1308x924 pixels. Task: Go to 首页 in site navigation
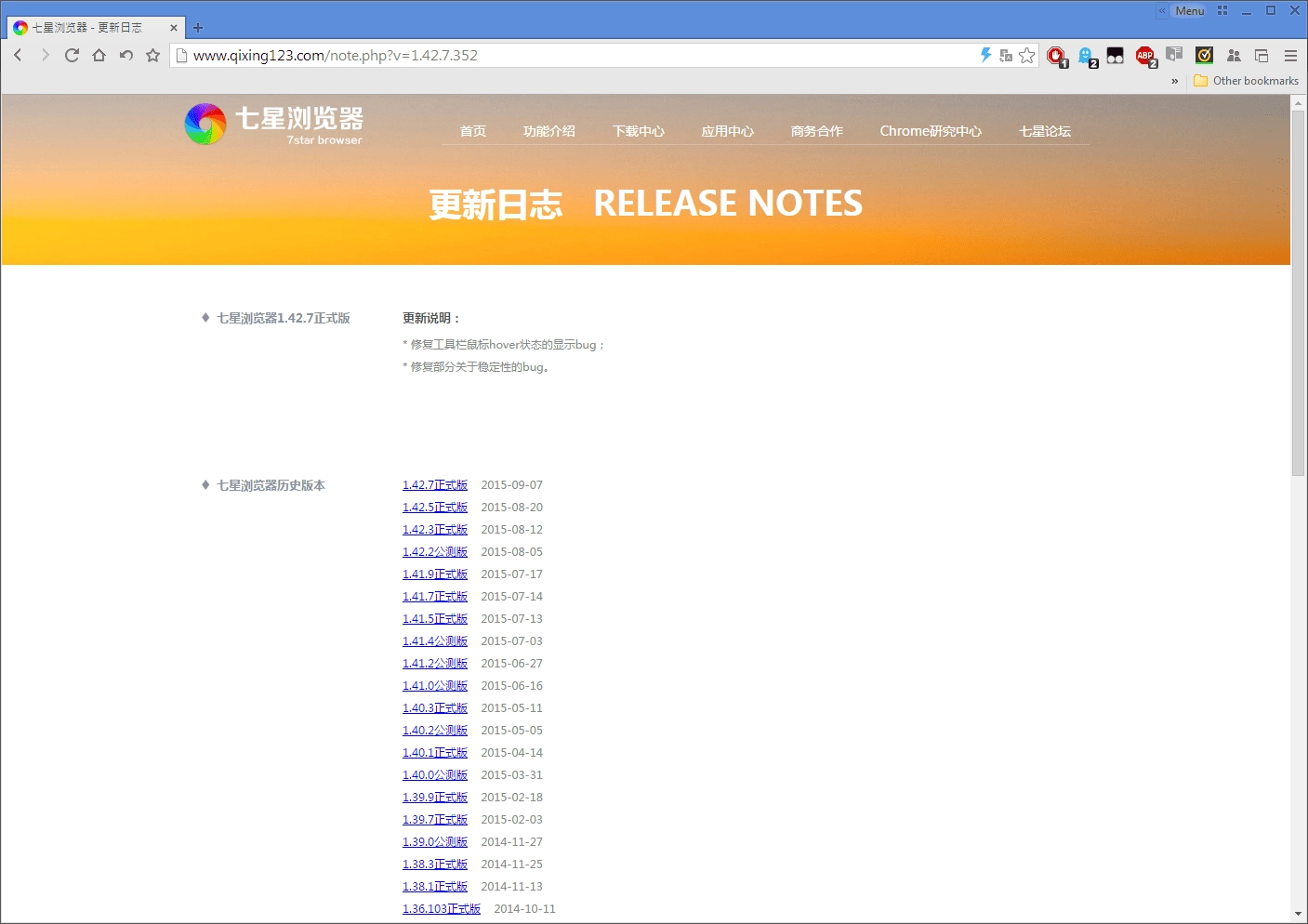[472, 131]
